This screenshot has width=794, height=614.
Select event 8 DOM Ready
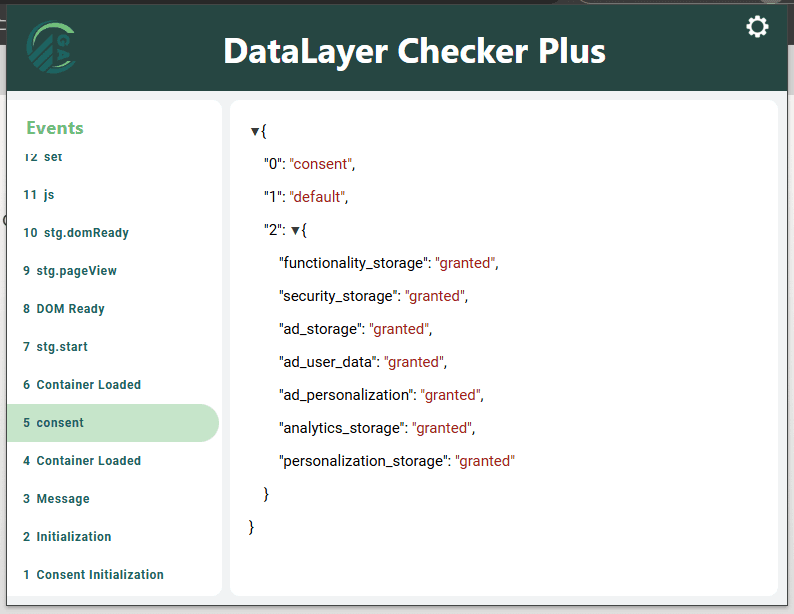click(113, 309)
